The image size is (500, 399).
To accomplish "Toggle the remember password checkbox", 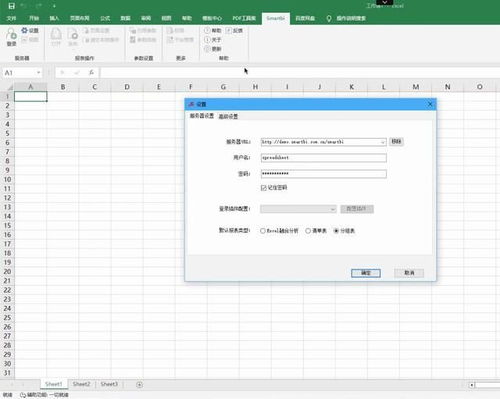I will (x=263, y=188).
